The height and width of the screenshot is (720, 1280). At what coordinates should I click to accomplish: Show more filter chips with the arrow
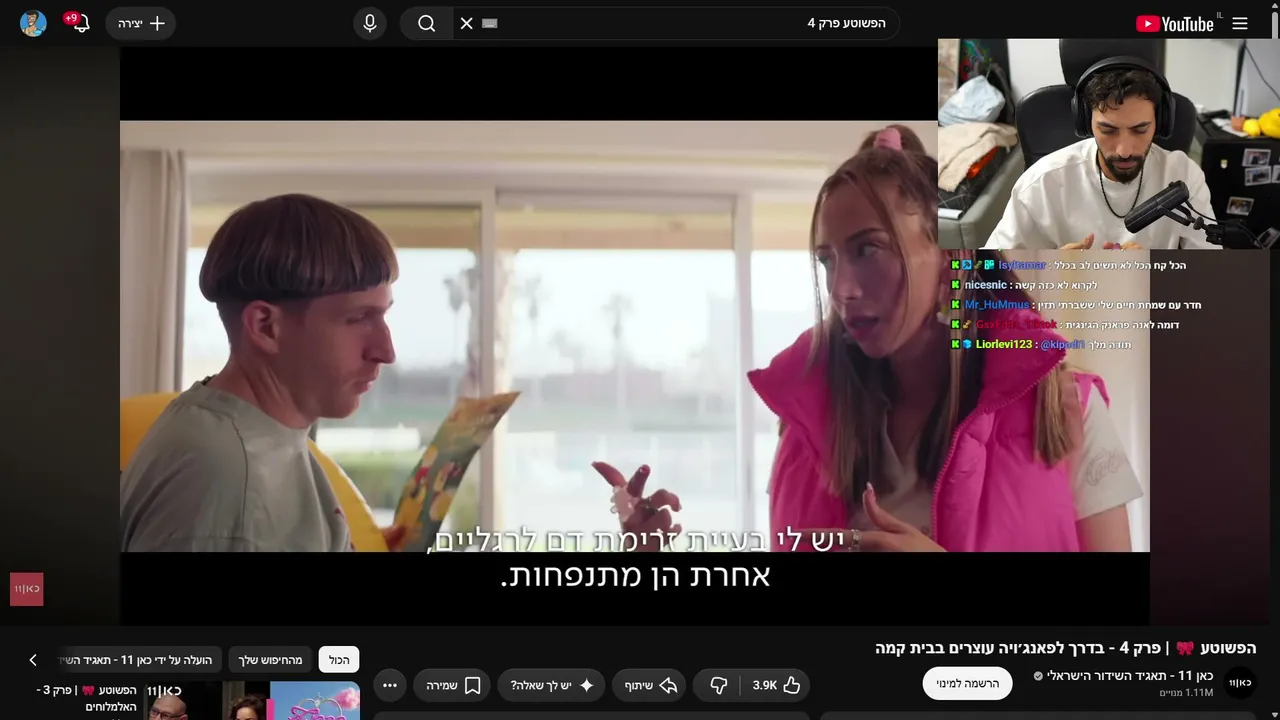[x=33, y=660]
